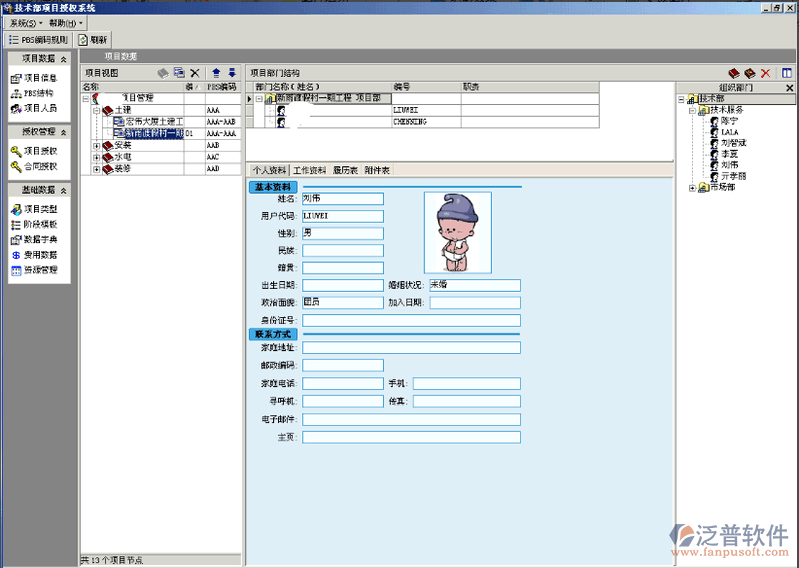
Task: Click red X delete icon in 项目视图 toolbar
Action: tap(195, 73)
